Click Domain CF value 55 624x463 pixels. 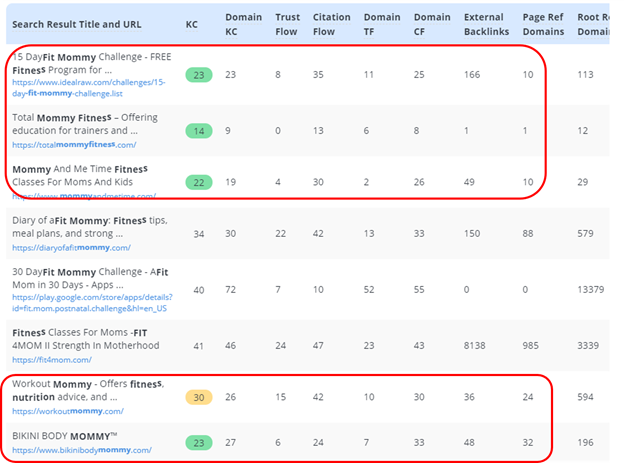click(x=419, y=289)
